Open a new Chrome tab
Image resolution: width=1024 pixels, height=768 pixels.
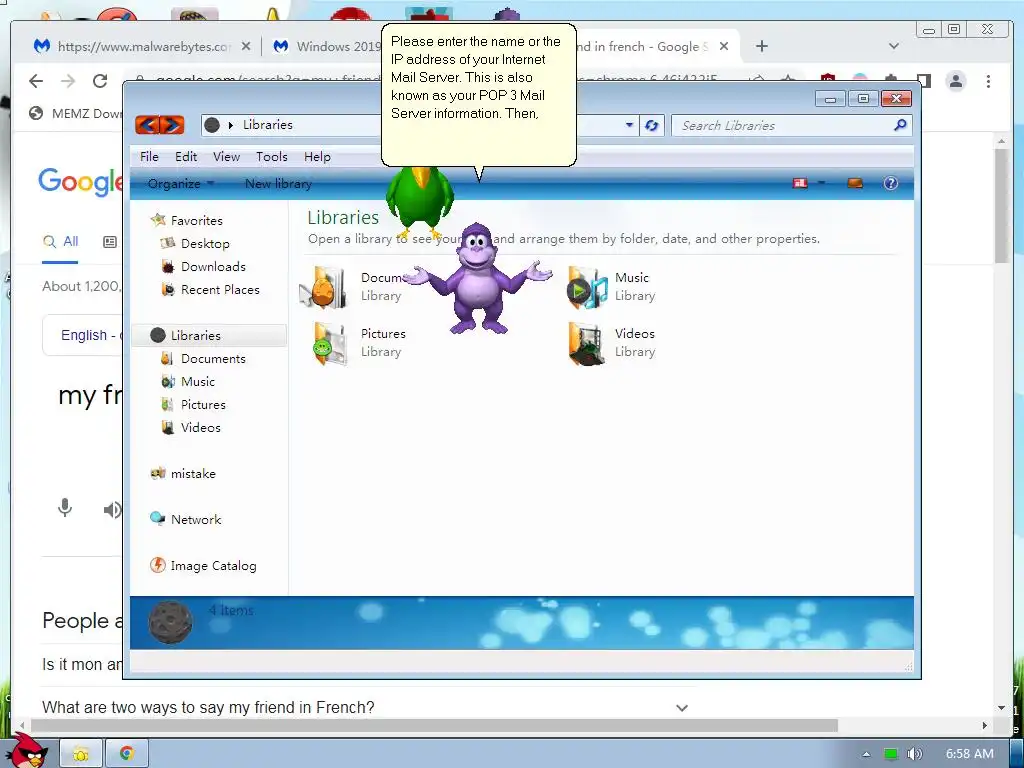(x=761, y=46)
